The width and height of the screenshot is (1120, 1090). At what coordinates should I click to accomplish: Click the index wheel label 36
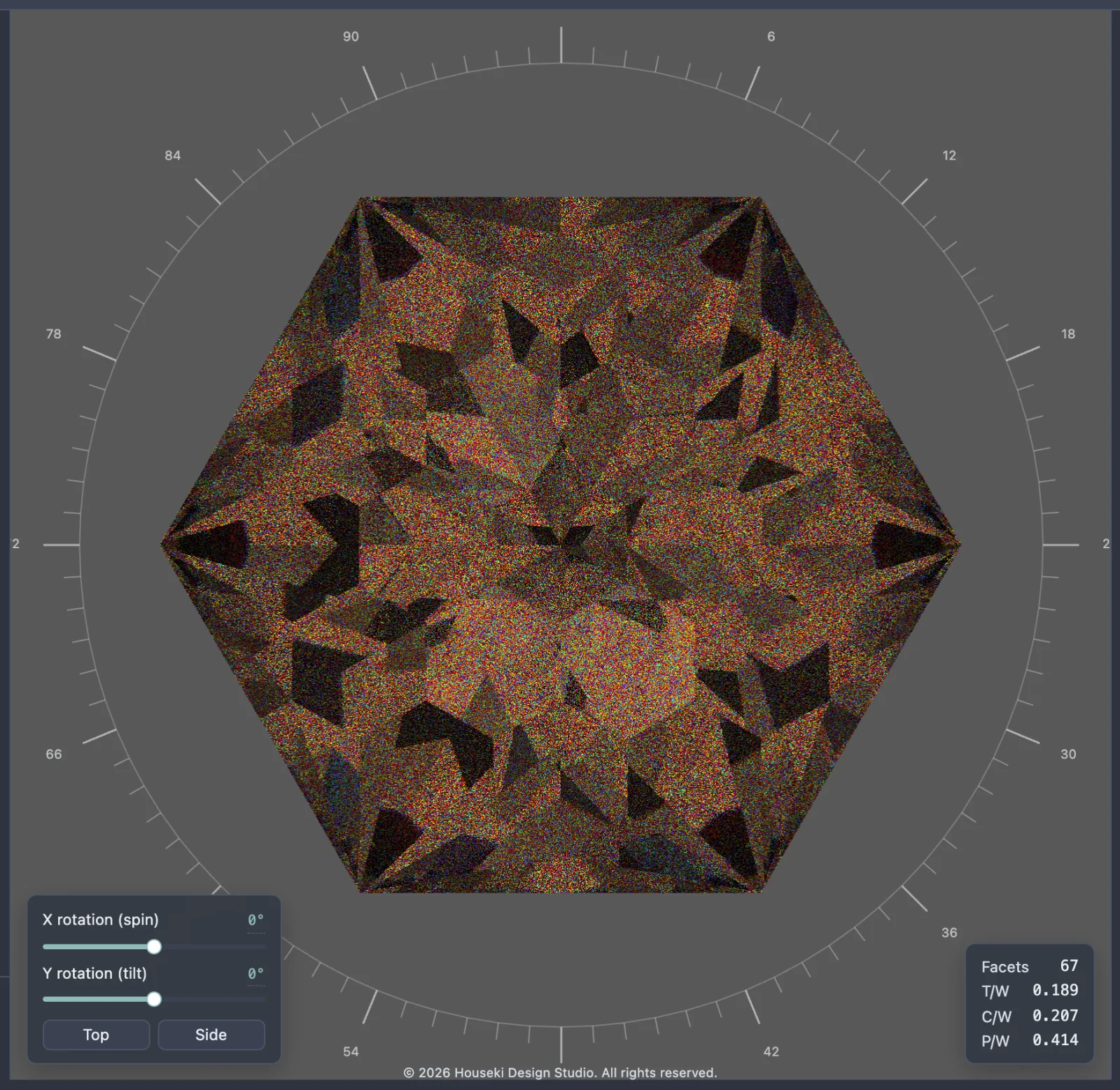[949, 932]
